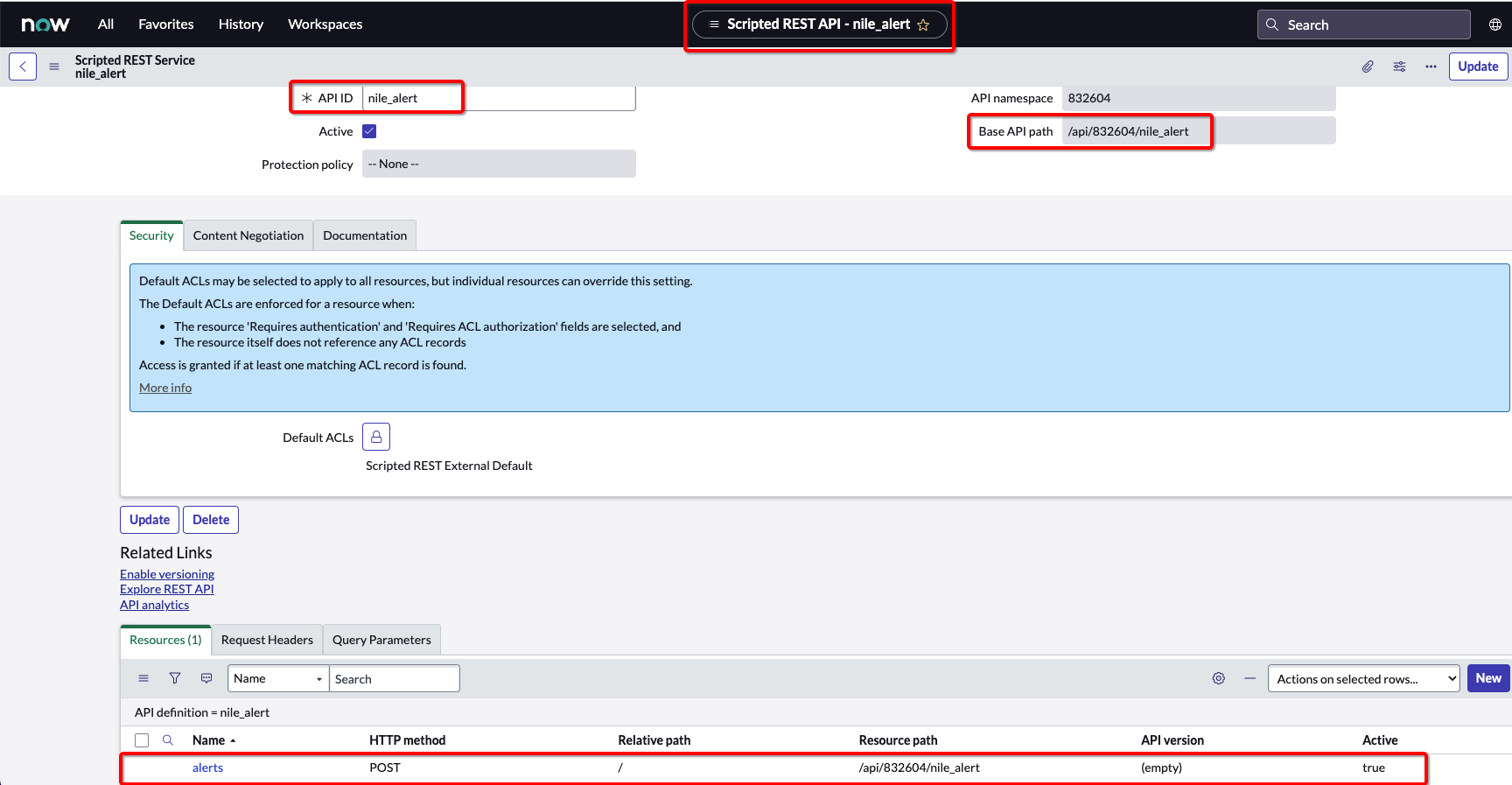Open the API analytics link
Screen dimensions: 1512x785
pos(155,605)
